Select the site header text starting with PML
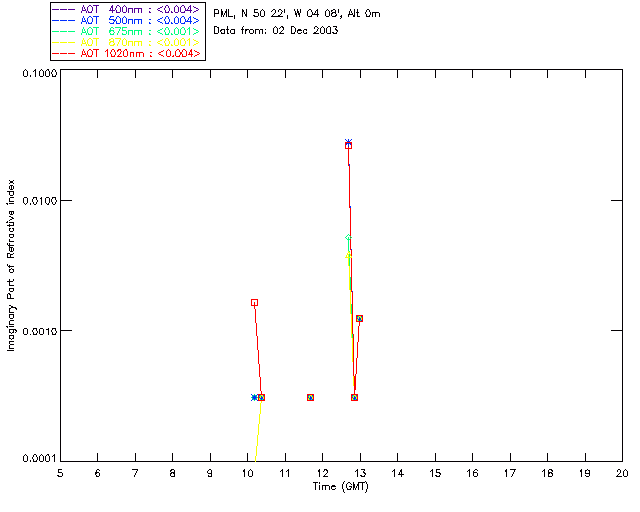Screen dimensions: 640x512 click(x=297, y=14)
